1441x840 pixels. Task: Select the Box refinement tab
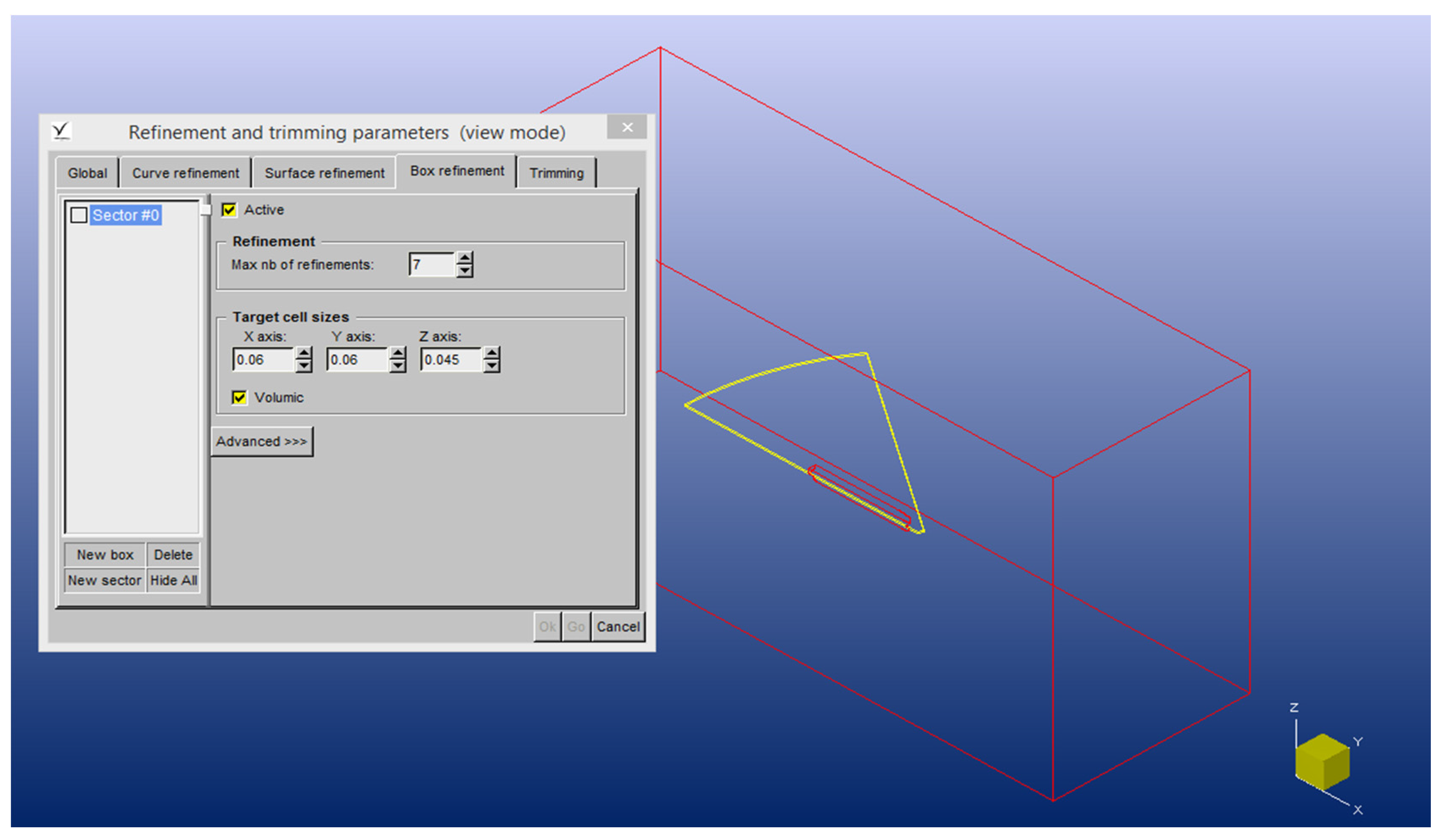tap(457, 171)
